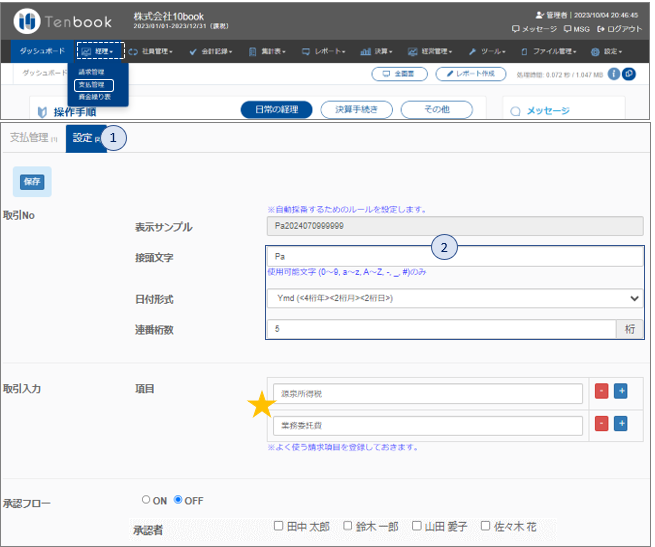Click the 源泉所得税 item field
Image resolution: width=655 pixels, height=547 pixels.
click(428, 394)
